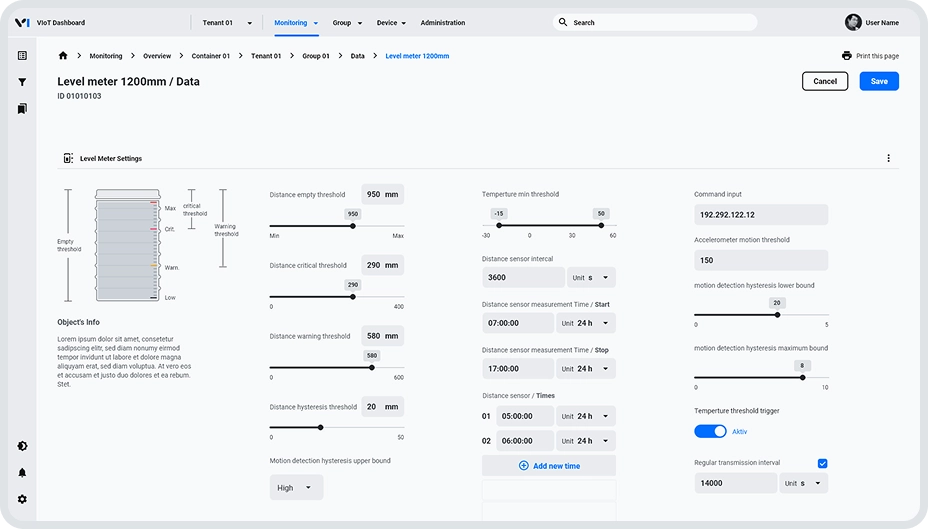
Task: Go to the Administration menu
Action: tap(443, 22)
